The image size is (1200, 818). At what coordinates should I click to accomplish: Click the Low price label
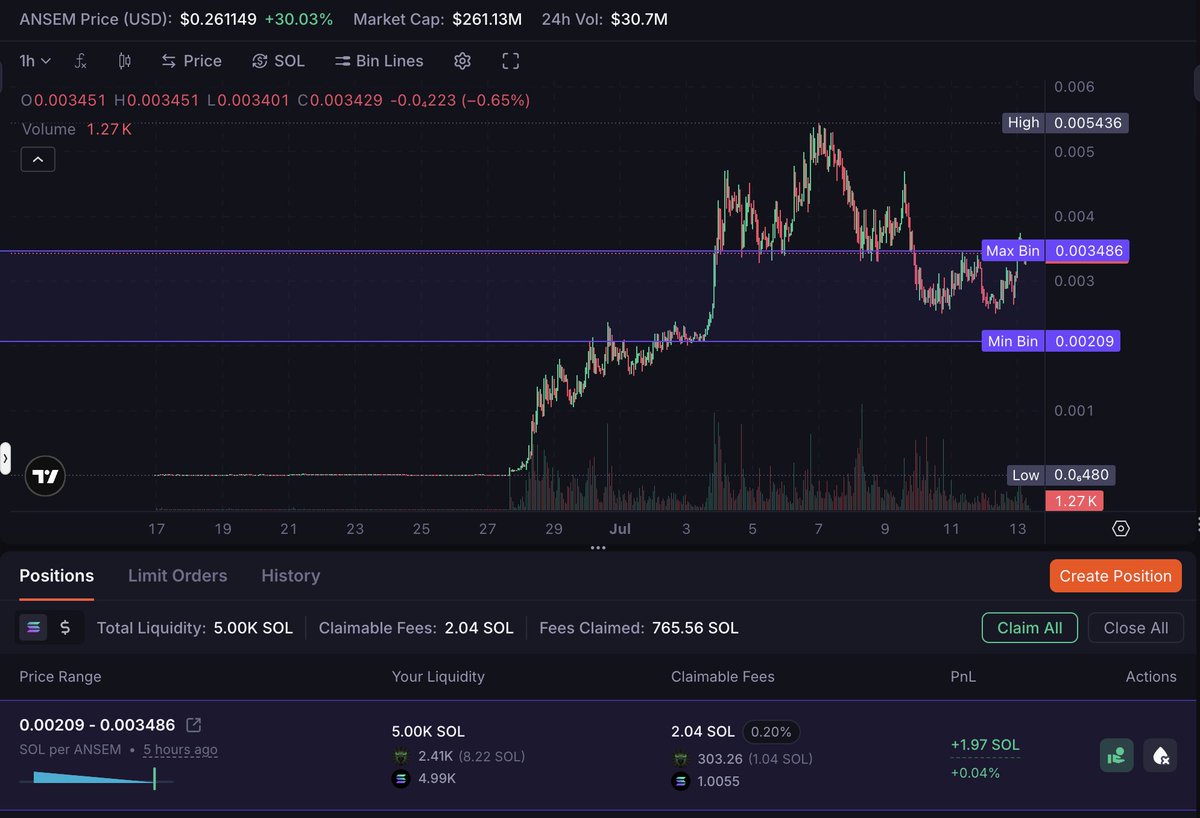tap(1060, 475)
